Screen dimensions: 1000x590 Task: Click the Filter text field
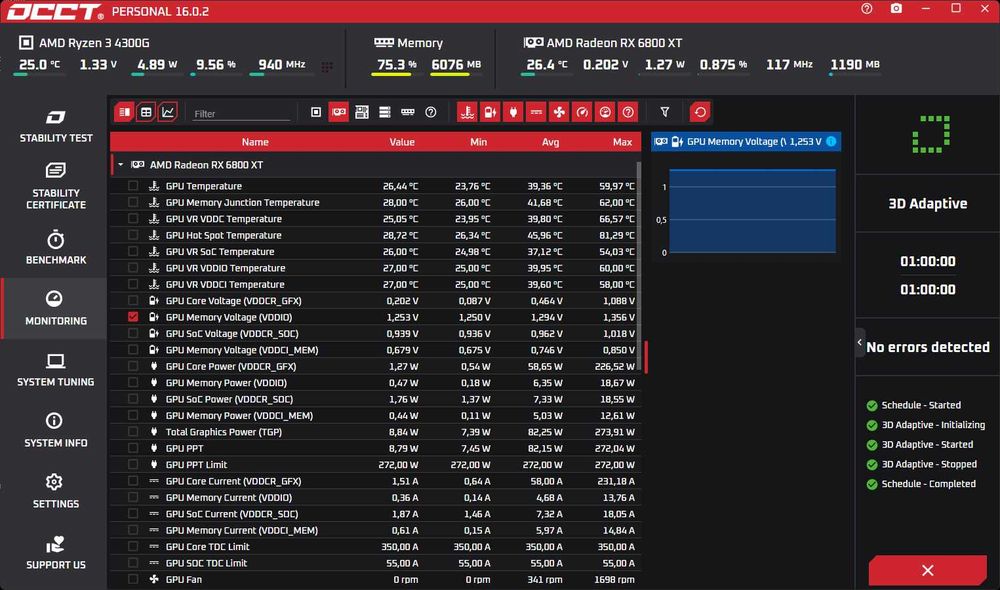(x=241, y=114)
